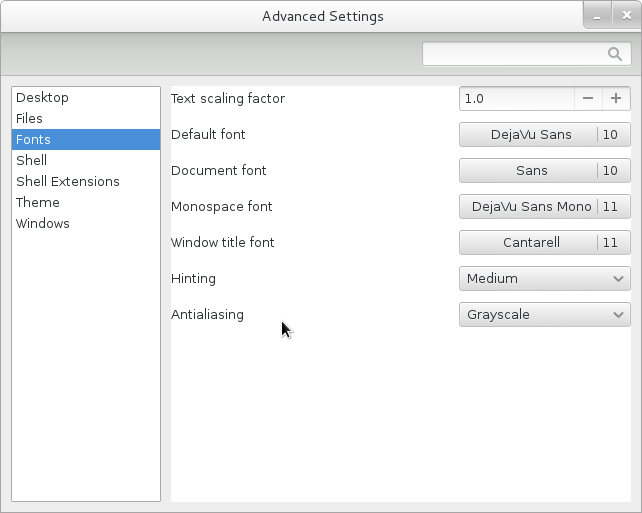Open the Antialiasing Grayscale dropdown
This screenshot has width=642, height=513.
(x=545, y=314)
